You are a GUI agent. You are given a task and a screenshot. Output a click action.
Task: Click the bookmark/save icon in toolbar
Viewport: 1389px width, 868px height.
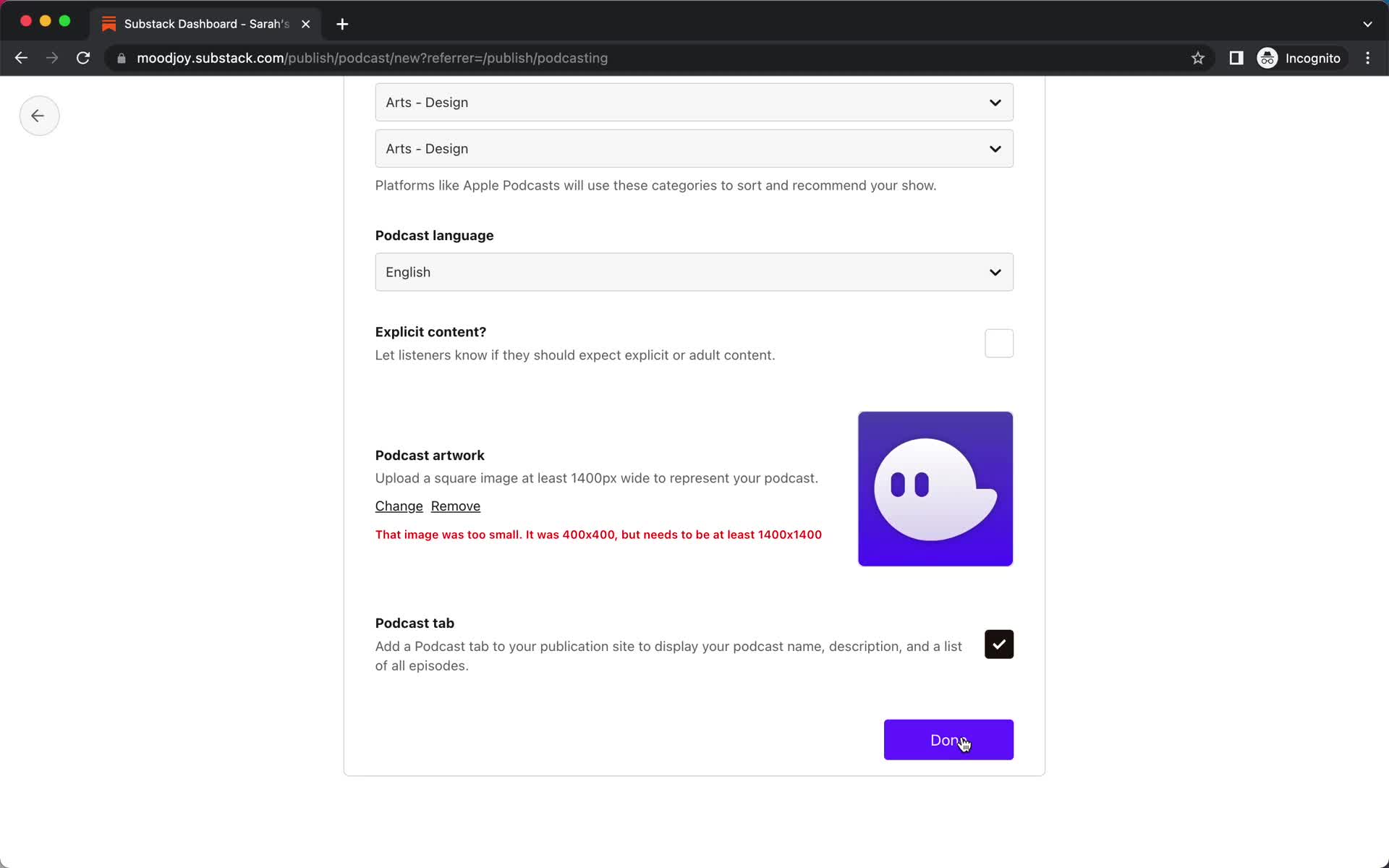click(x=1197, y=58)
